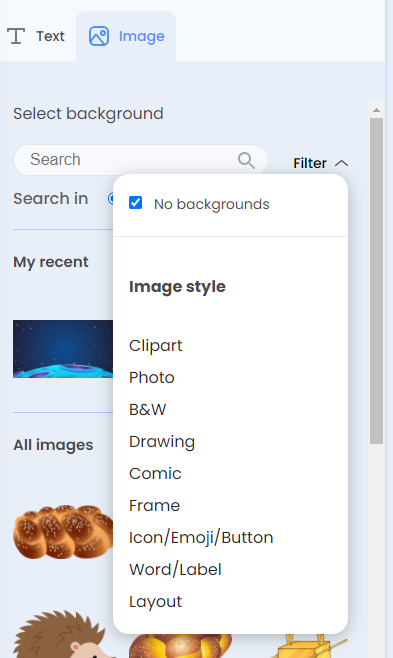Image resolution: width=393 pixels, height=658 pixels.
Task: Select the Clipart image style
Action: pyautogui.click(x=156, y=345)
